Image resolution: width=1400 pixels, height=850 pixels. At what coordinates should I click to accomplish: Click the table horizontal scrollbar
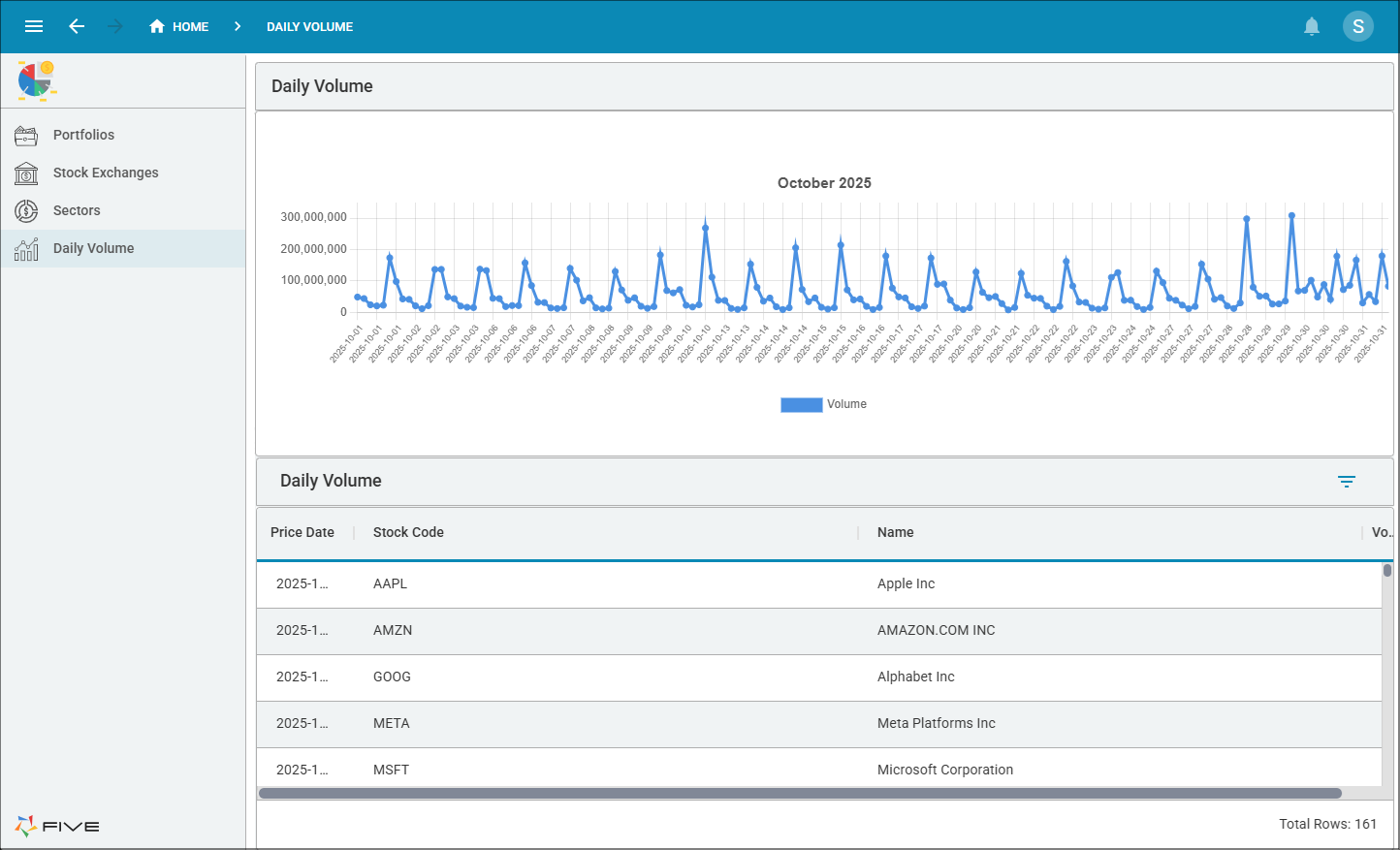(x=800, y=793)
